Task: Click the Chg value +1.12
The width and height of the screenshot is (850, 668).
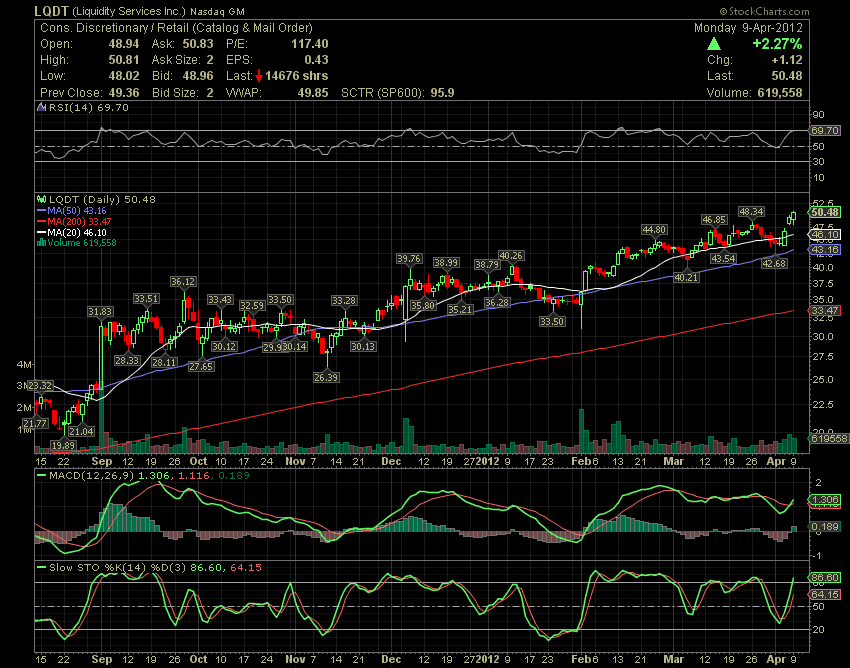Action: click(787, 60)
